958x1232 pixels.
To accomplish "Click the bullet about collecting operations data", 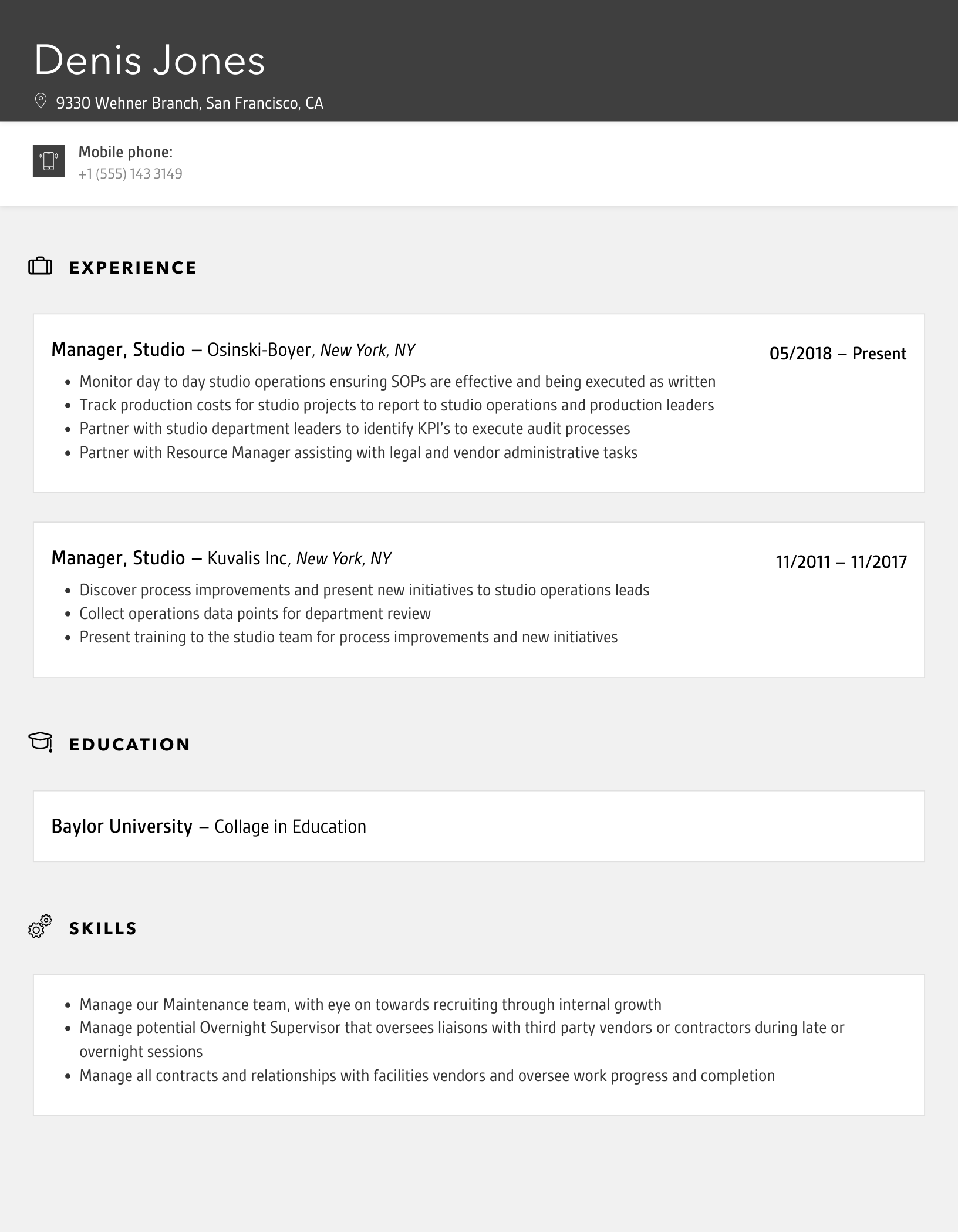I will [x=255, y=614].
